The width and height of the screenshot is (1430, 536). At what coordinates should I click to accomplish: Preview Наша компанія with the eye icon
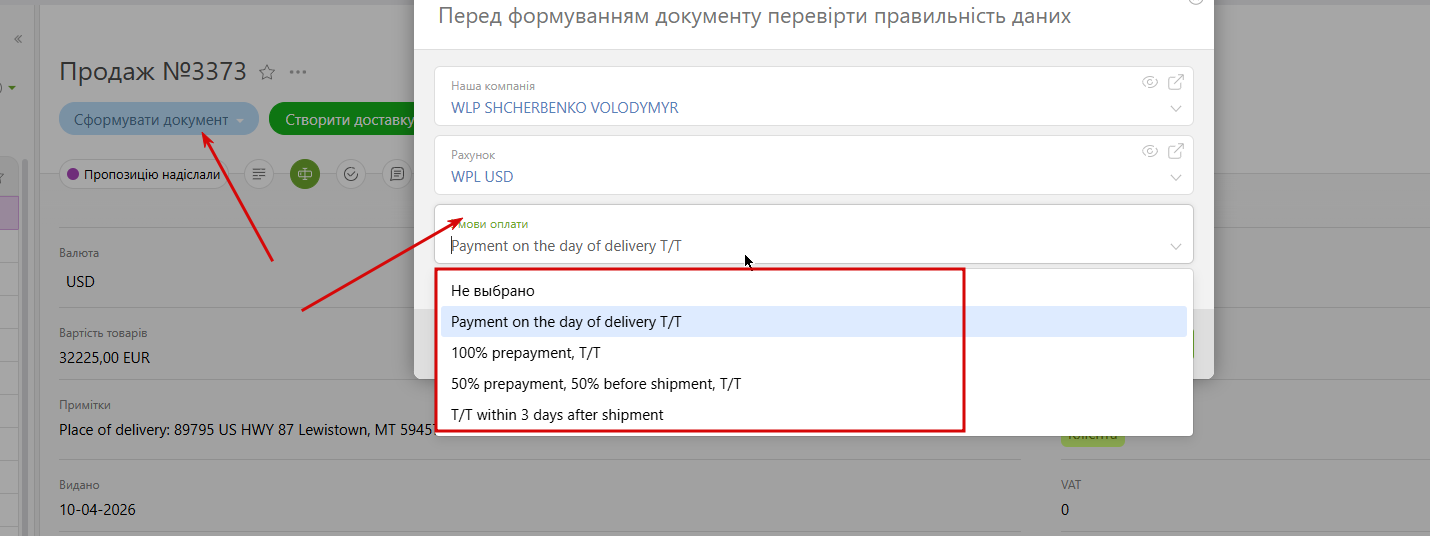pos(1150,82)
